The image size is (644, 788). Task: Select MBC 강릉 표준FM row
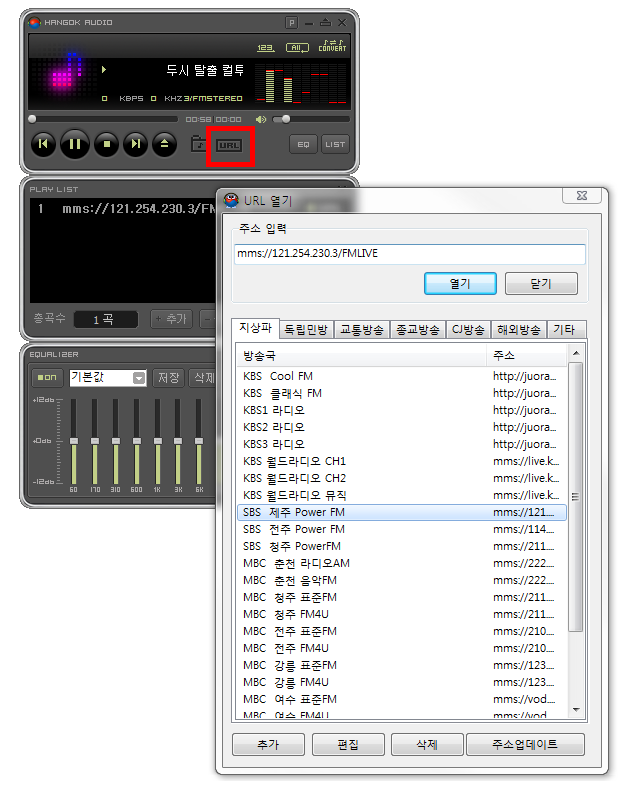pos(402,665)
